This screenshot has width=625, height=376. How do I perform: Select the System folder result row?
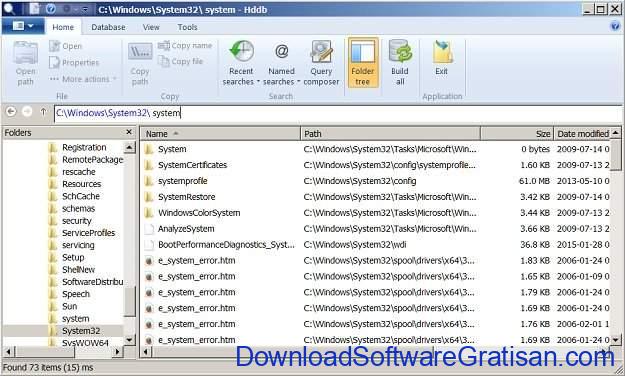point(376,149)
